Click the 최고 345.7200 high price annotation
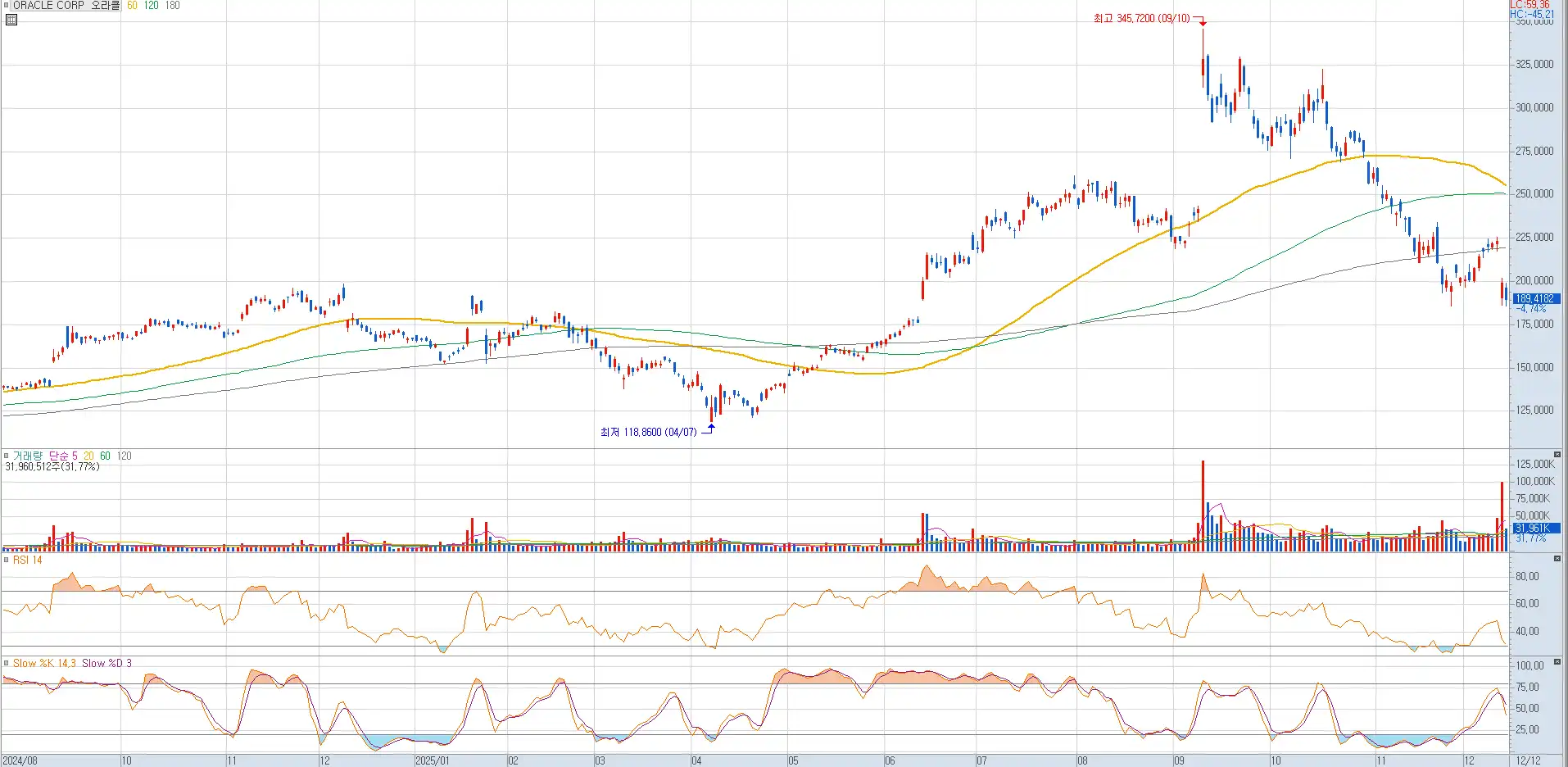1568x767 pixels. [1141, 18]
